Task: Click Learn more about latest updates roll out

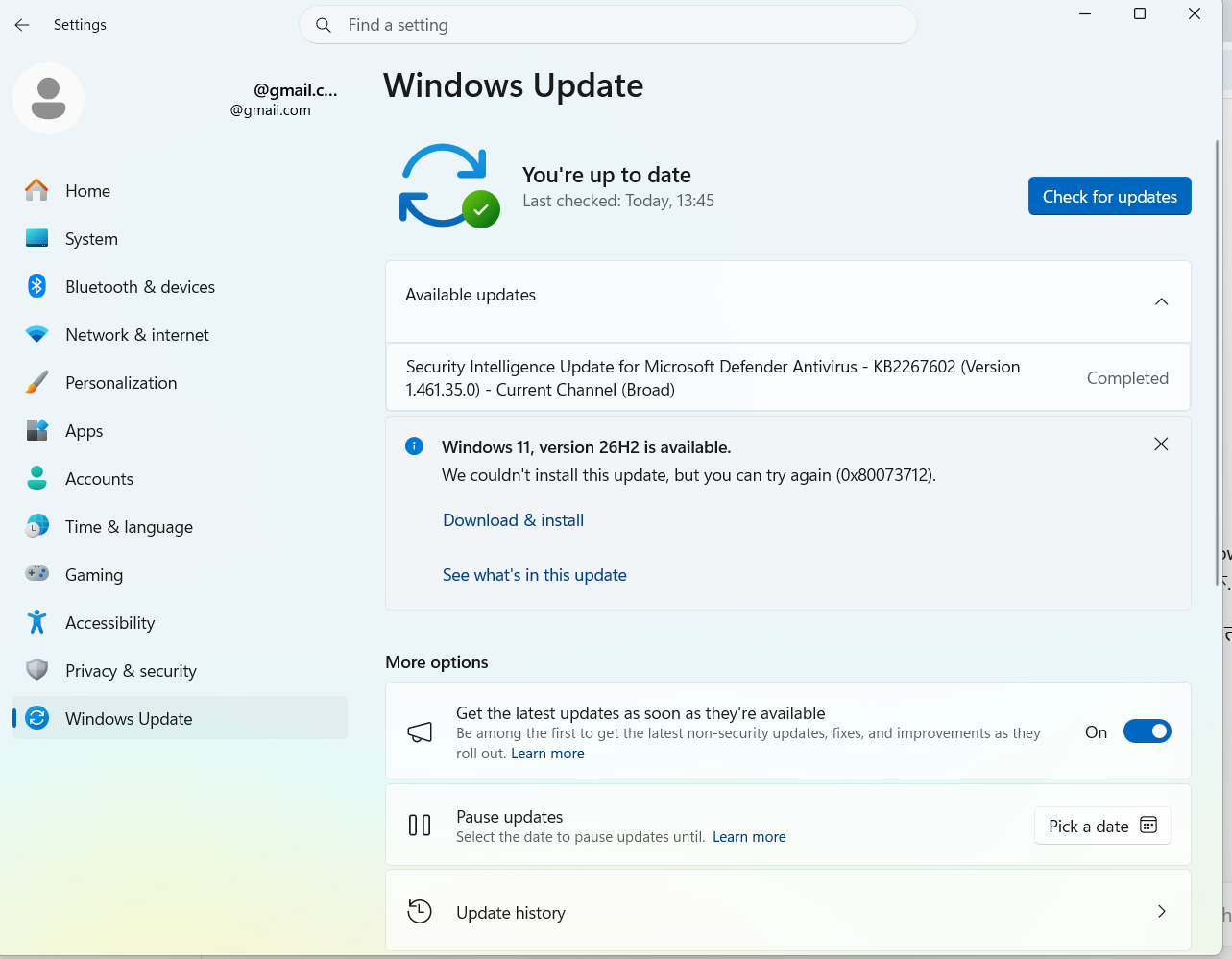Action: tap(547, 754)
